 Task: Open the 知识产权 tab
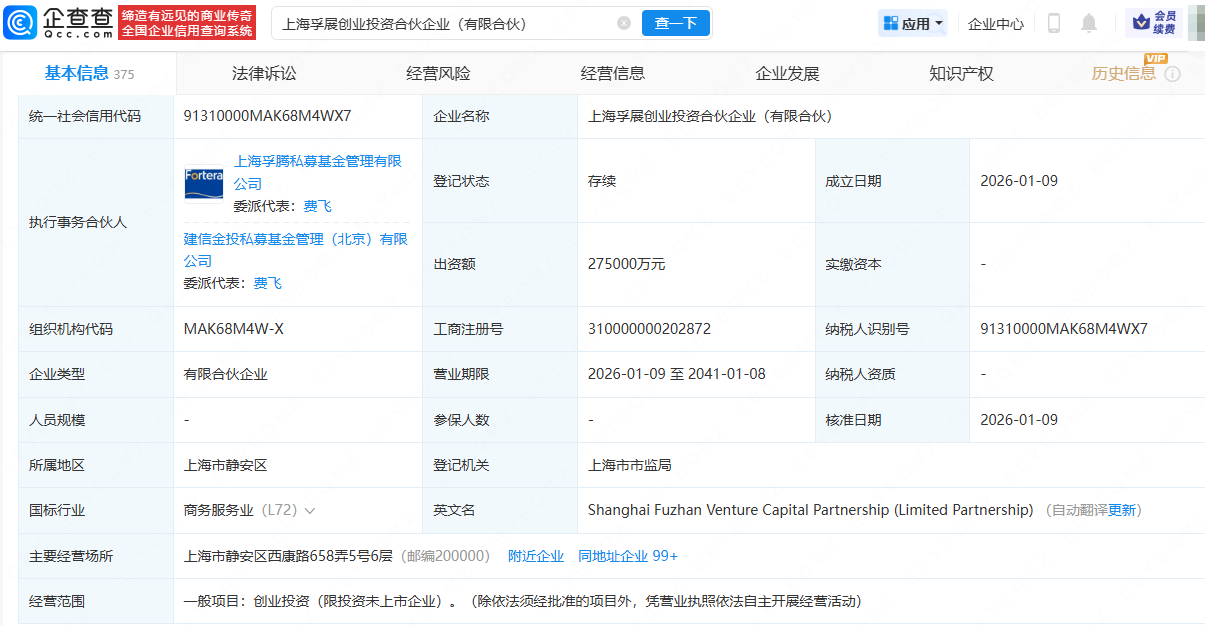click(961, 74)
